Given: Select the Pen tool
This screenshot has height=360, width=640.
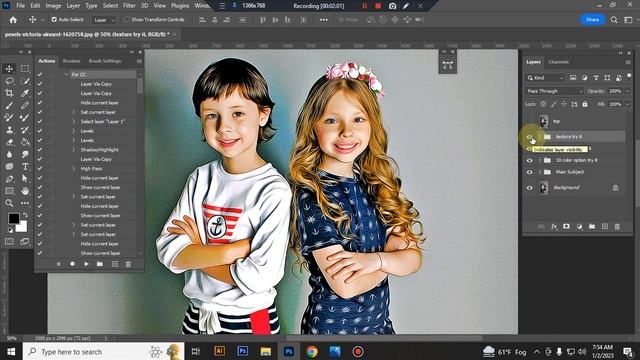Looking at the screenshot, I should point(9,179).
